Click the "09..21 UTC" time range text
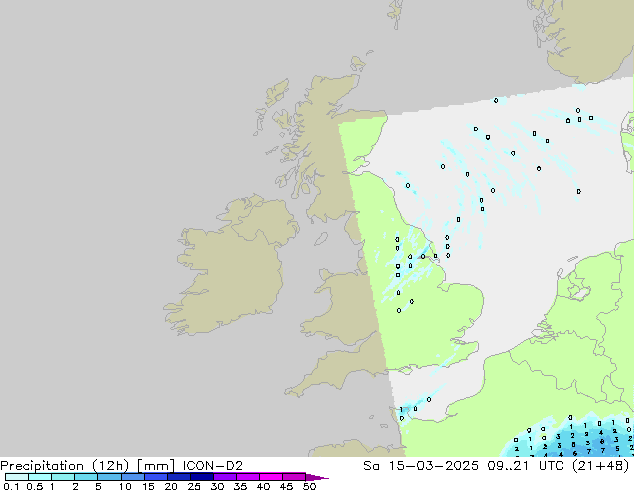Image resolution: width=634 pixels, height=490 pixels. click(526, 466)
